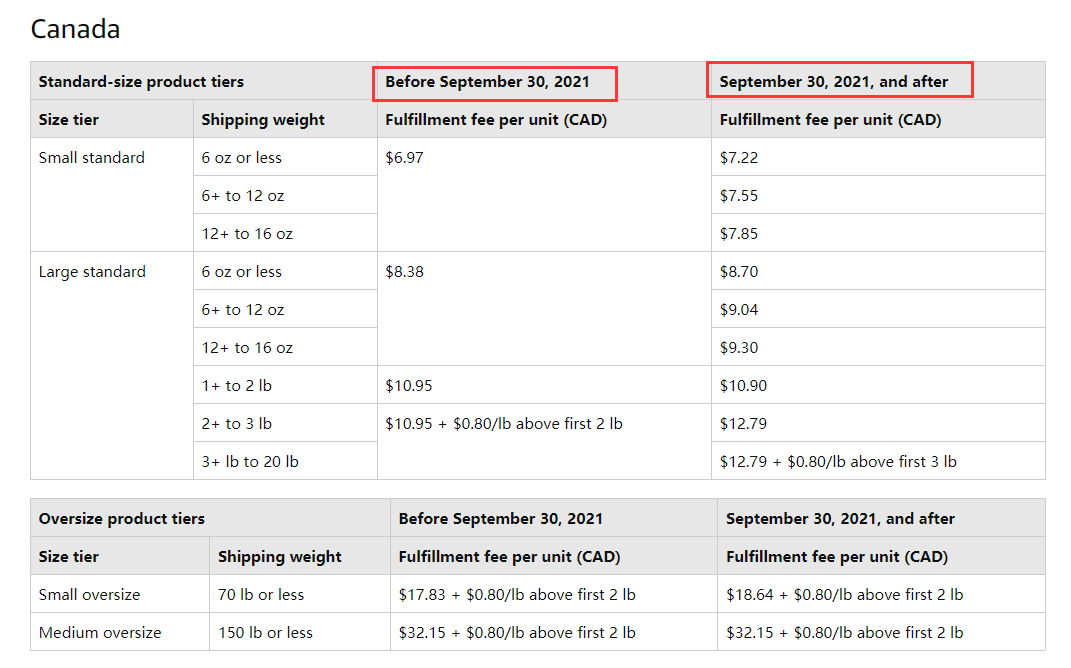Select the $8.38 fulfillment fee cell
The height and width of the screenshot is (668, 1071).
[x=544, y=309]
